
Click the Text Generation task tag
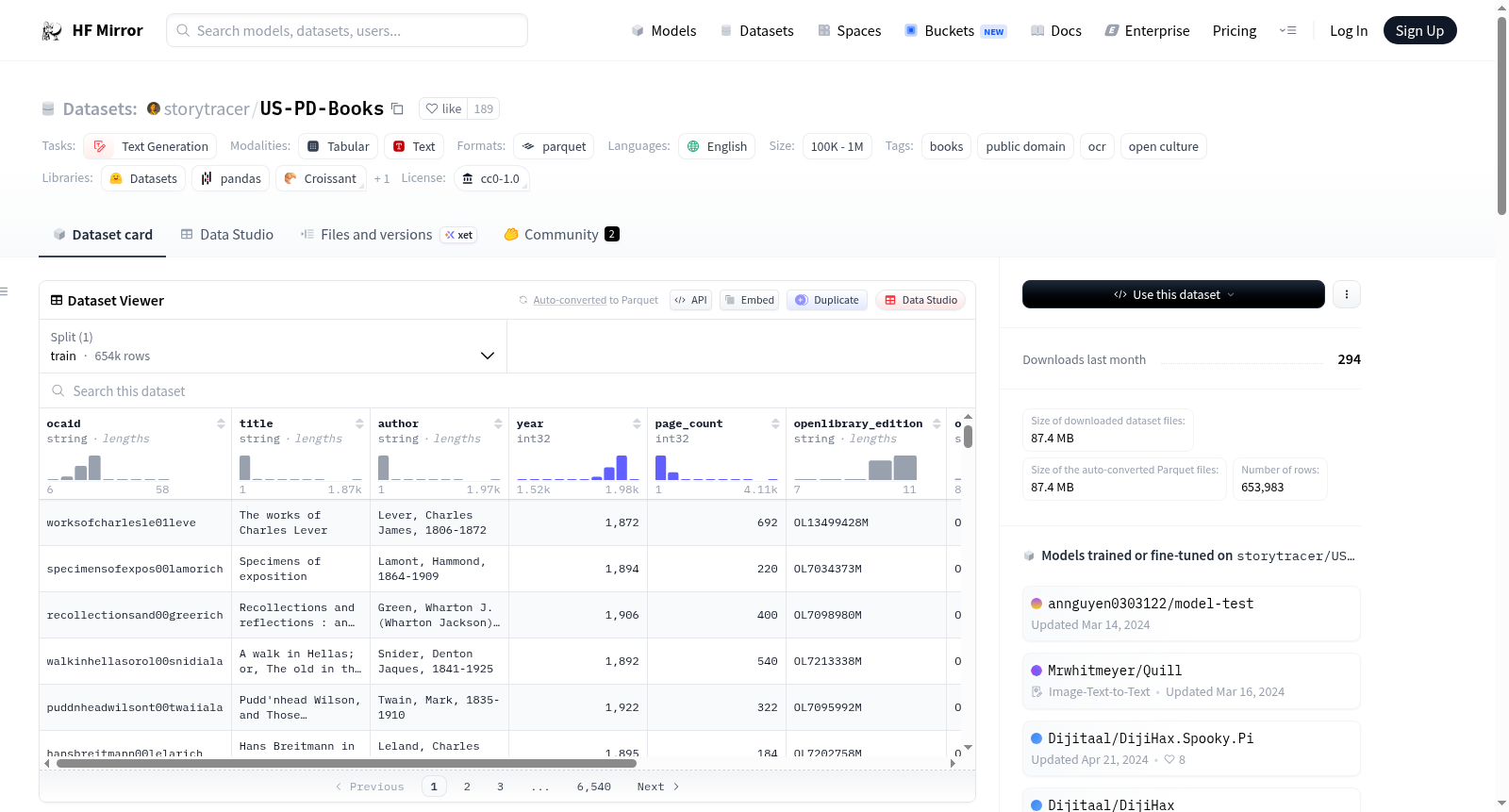(x=150, y=146)
